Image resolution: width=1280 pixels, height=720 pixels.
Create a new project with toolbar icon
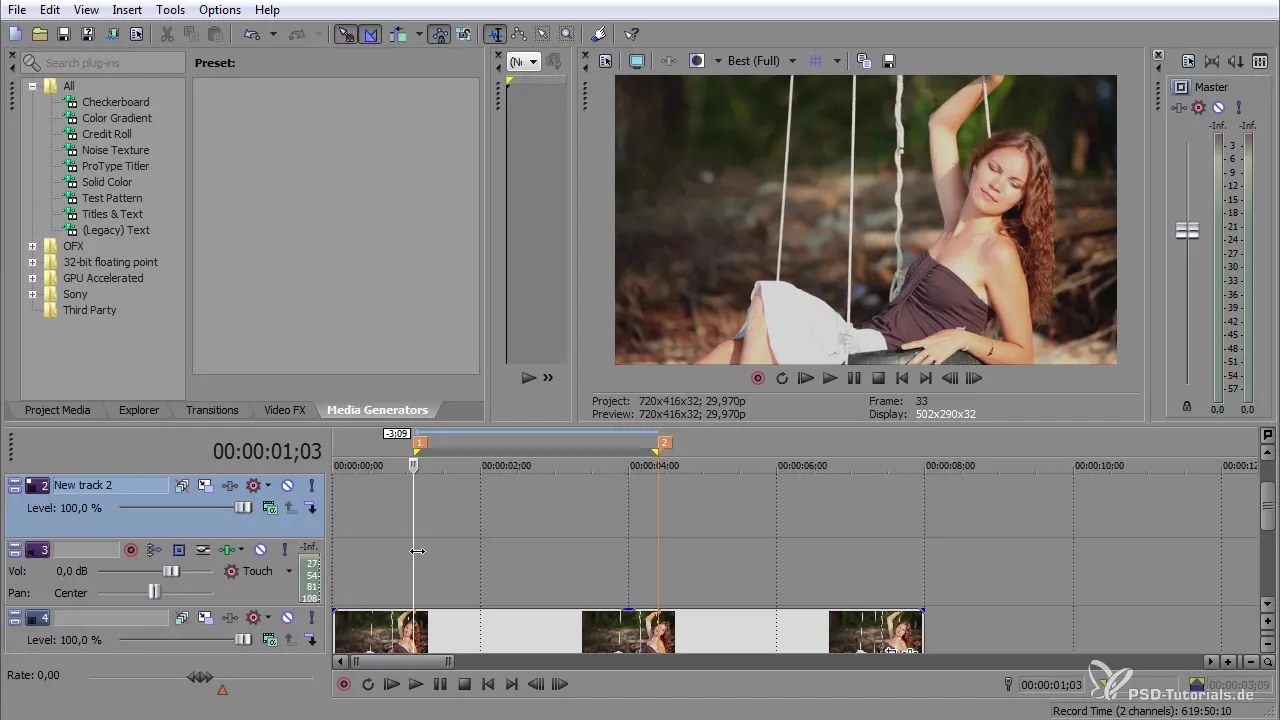[x=15, y=34]
